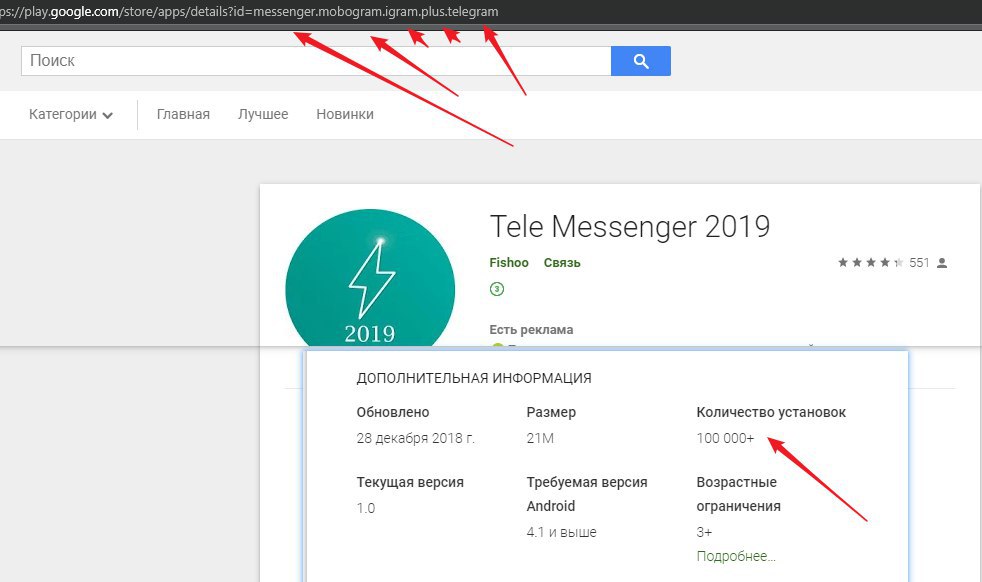This screenshot has height=582, width=982.
Task: Expand the Категории dropdown
Action: point(71,115)
